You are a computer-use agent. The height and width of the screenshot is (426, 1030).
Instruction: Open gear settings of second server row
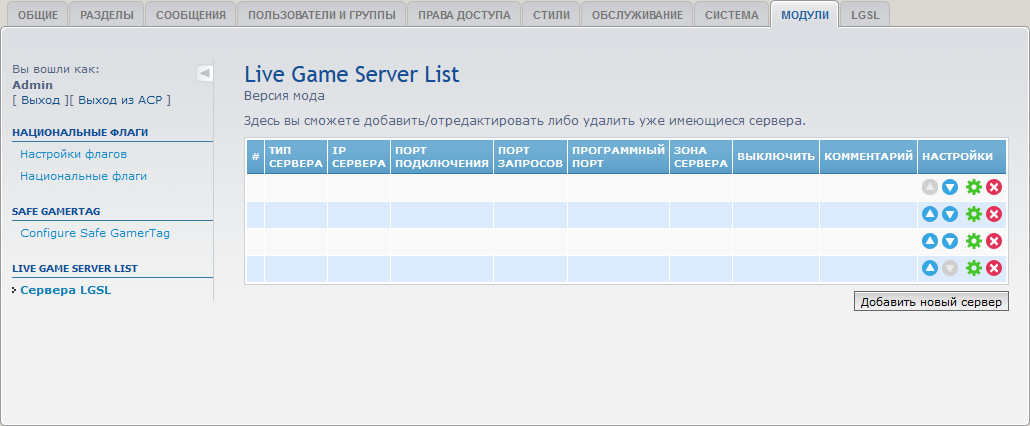pyautogui.click(x=973, y=214)
